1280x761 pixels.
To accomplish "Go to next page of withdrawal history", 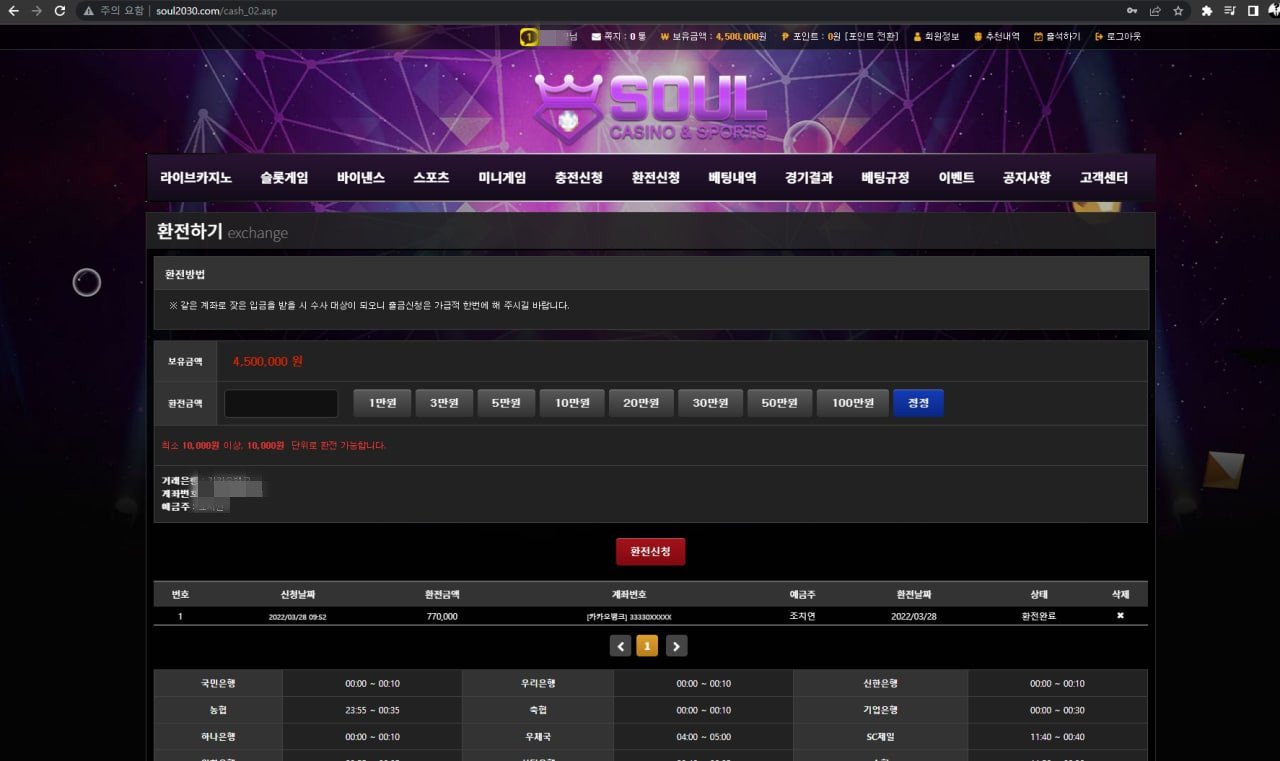I will (x=677, y=647).
